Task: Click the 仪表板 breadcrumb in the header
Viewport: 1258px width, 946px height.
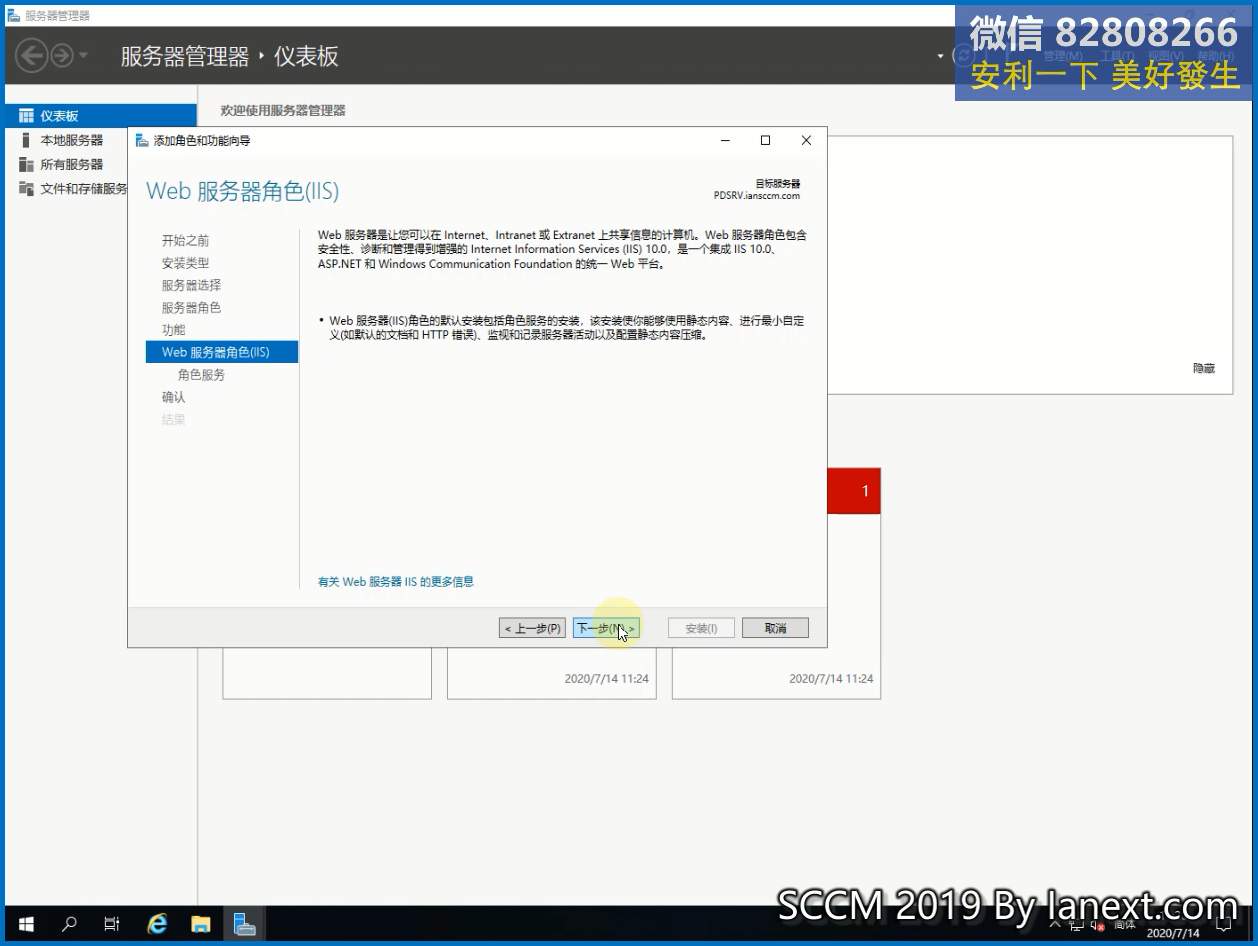Action: (307, 56)
